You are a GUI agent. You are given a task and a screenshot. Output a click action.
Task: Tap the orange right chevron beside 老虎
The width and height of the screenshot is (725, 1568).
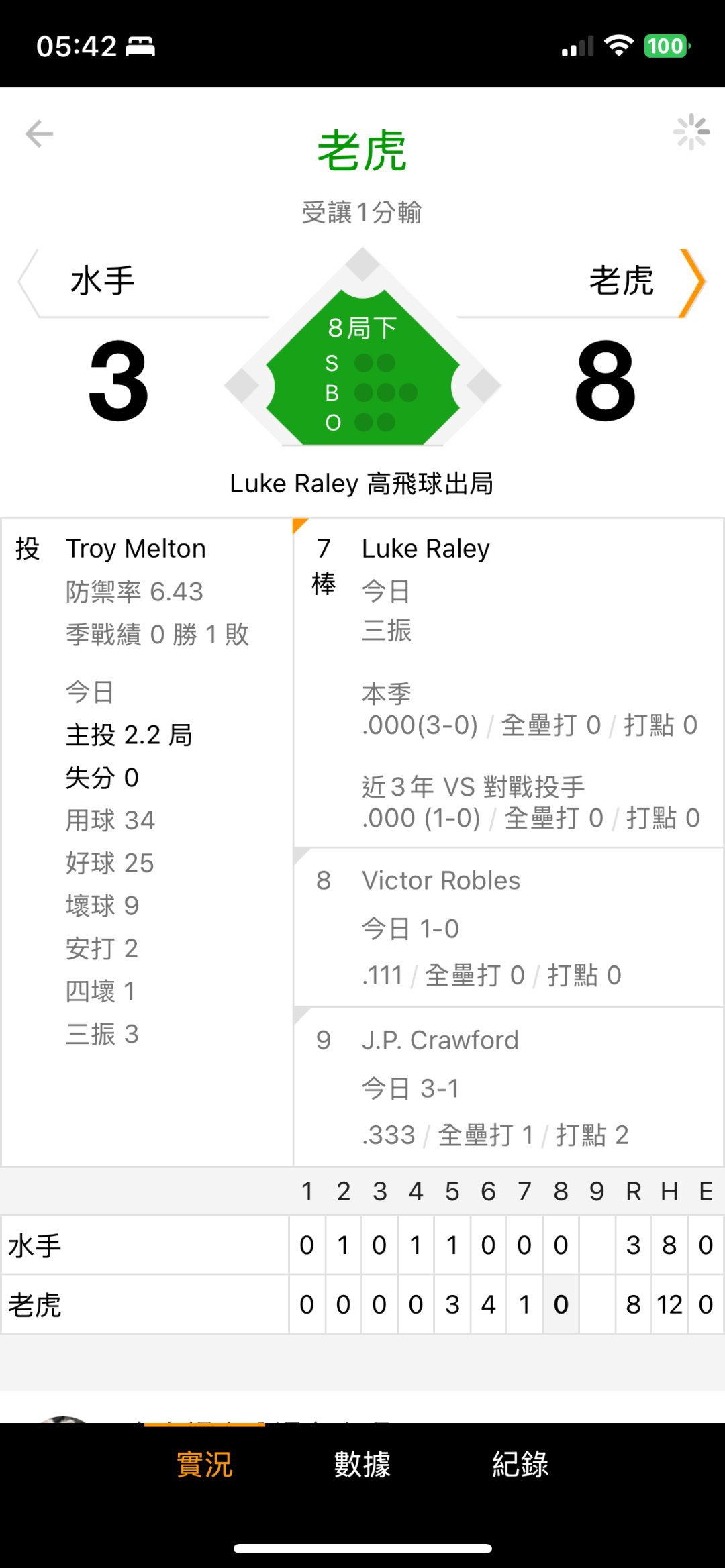692,282
